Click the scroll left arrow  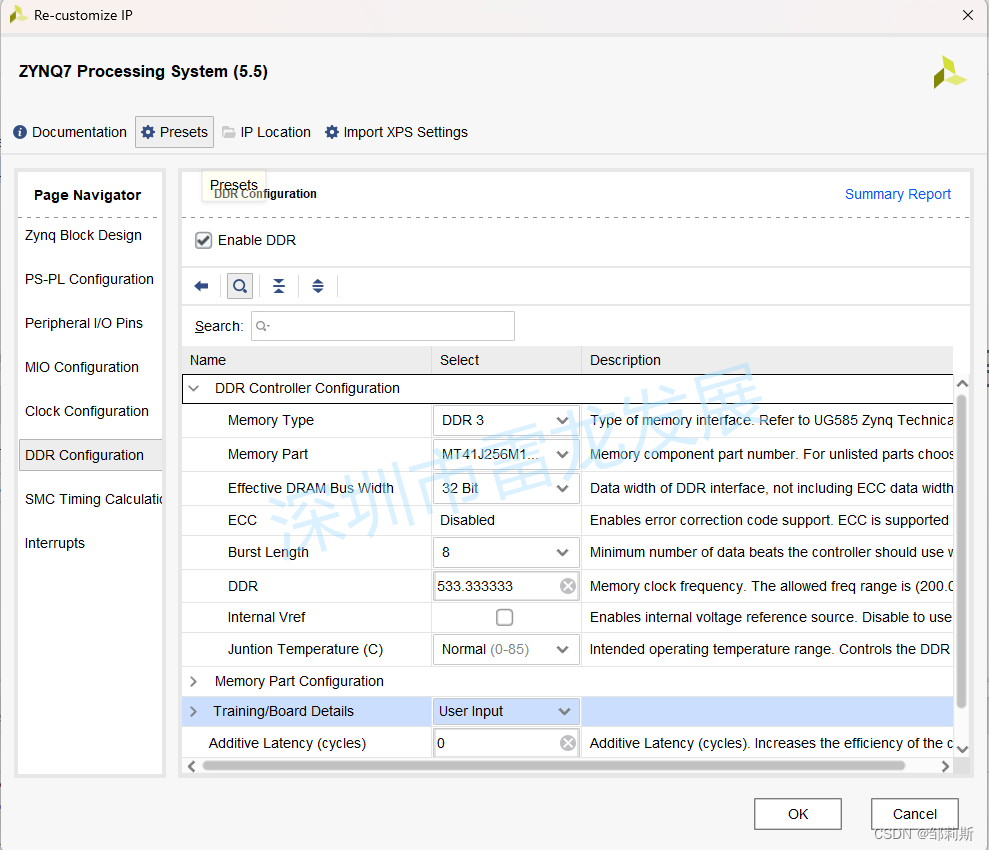pos(192,766)
